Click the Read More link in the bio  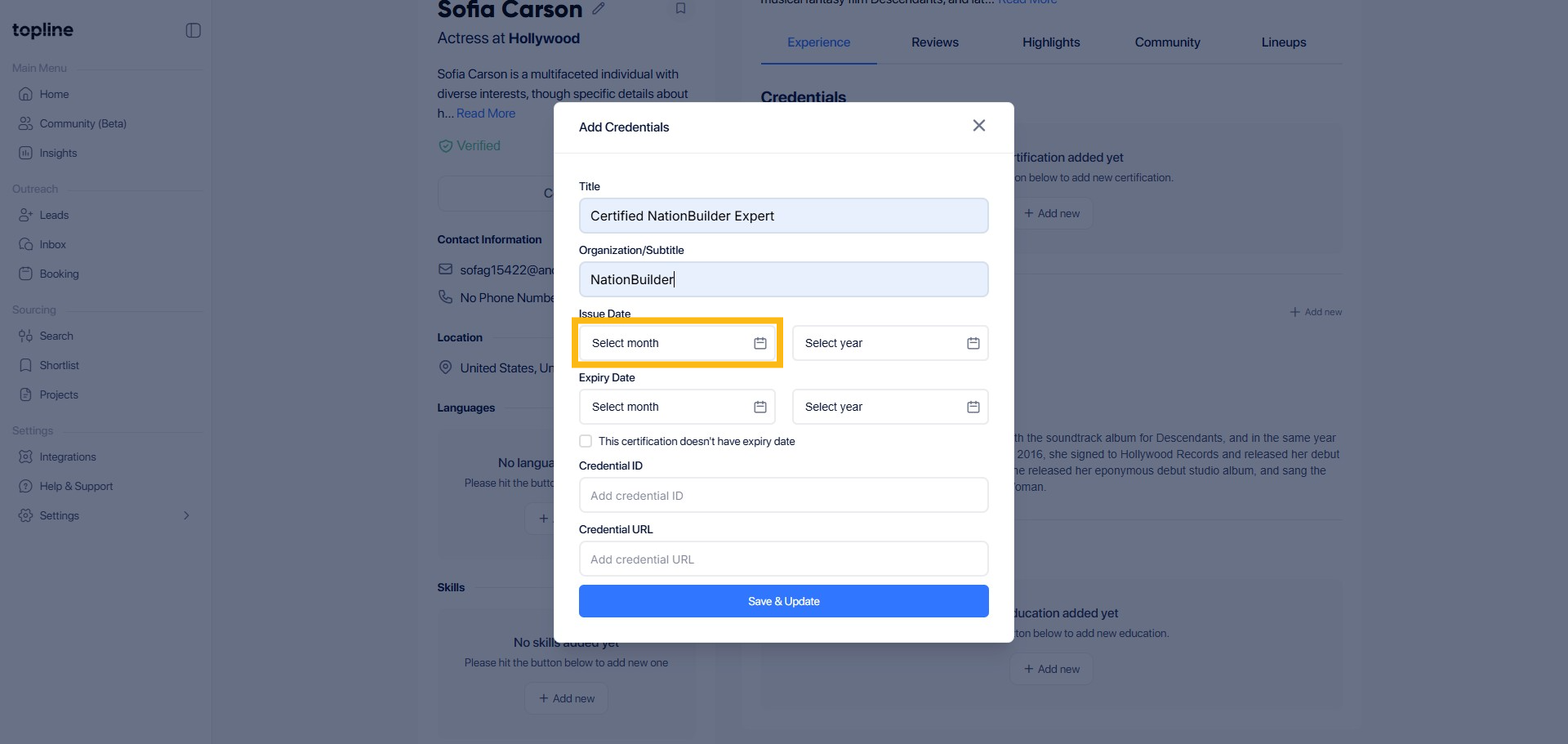(485, 114)
